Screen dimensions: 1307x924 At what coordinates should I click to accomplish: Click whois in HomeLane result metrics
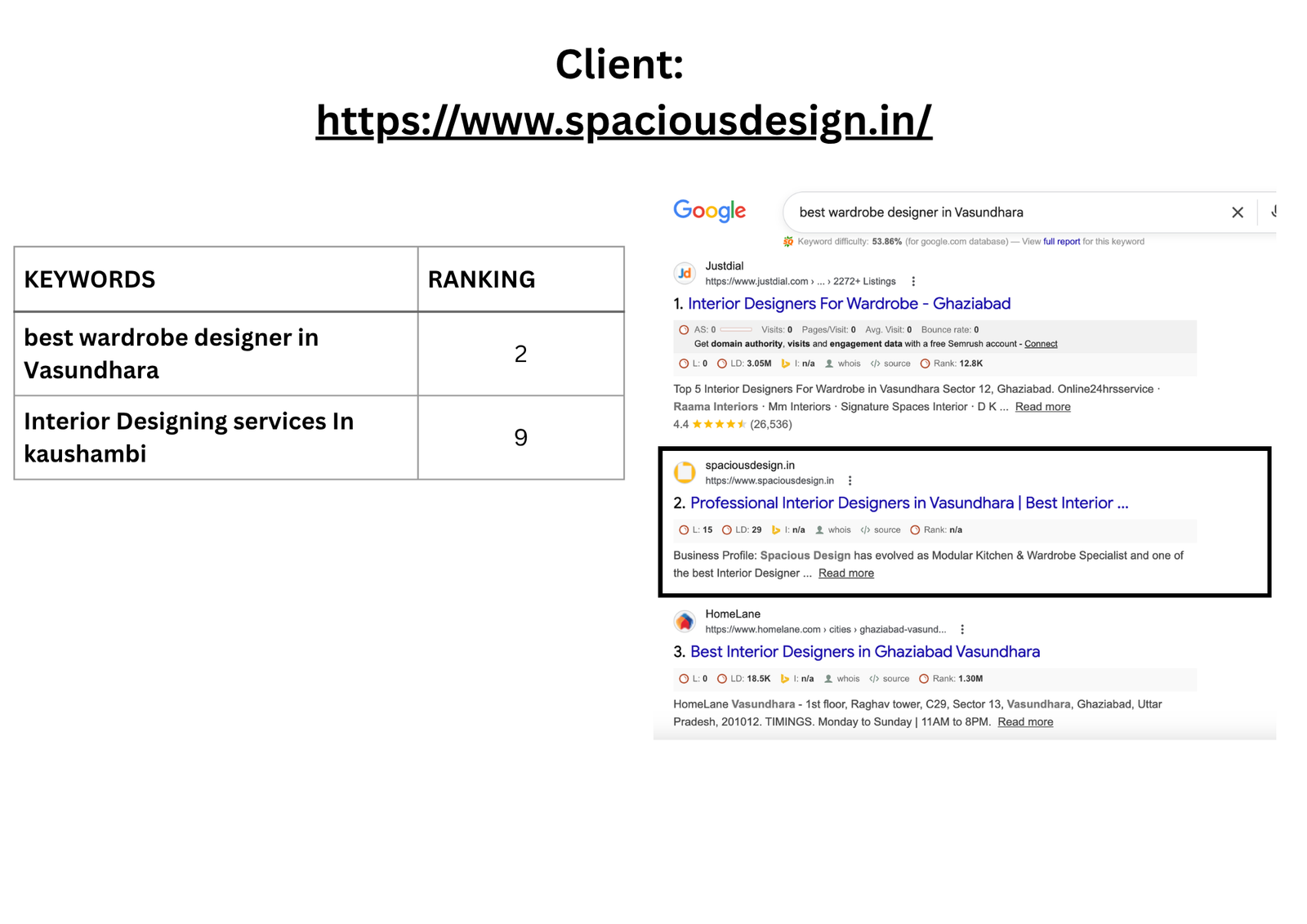click(x=842, y=679)
